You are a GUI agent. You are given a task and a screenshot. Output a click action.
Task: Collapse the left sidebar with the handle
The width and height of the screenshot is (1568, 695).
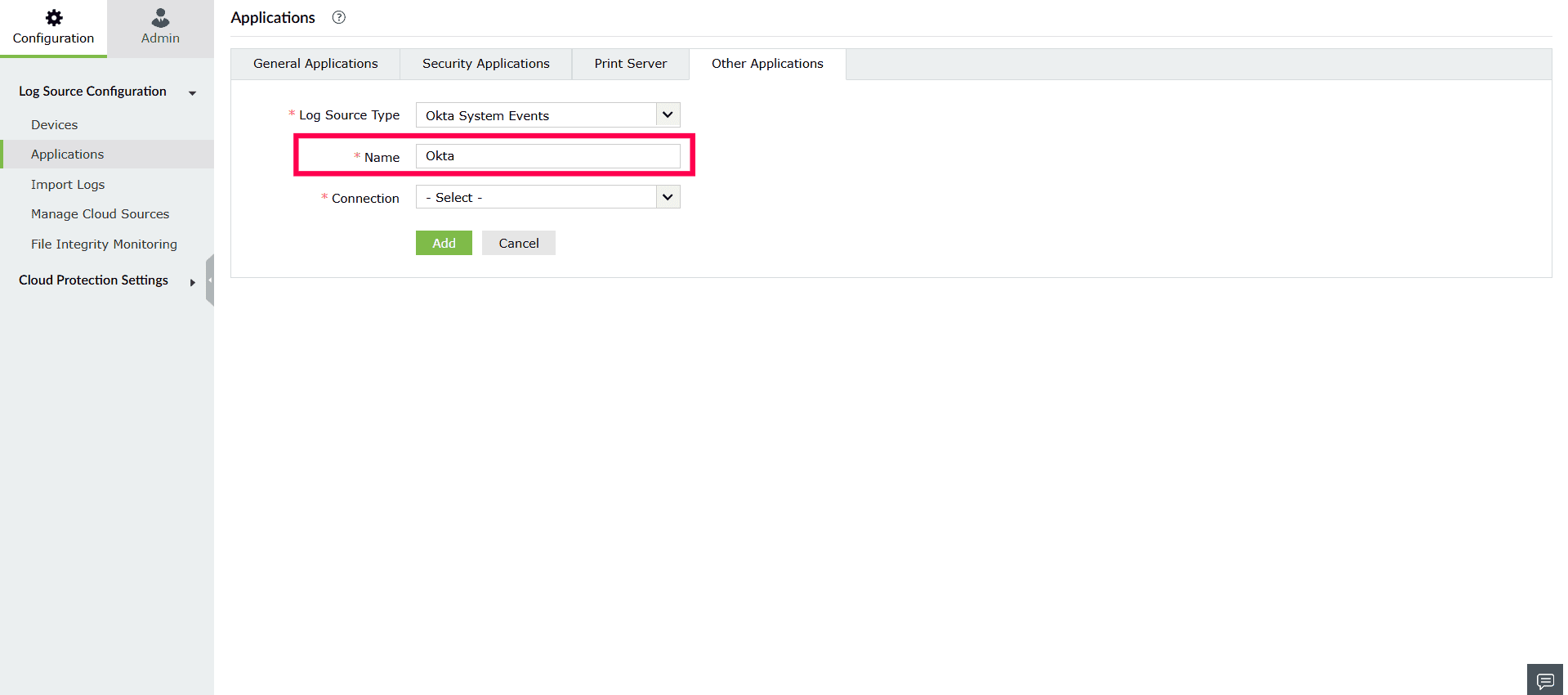(210, 280)
